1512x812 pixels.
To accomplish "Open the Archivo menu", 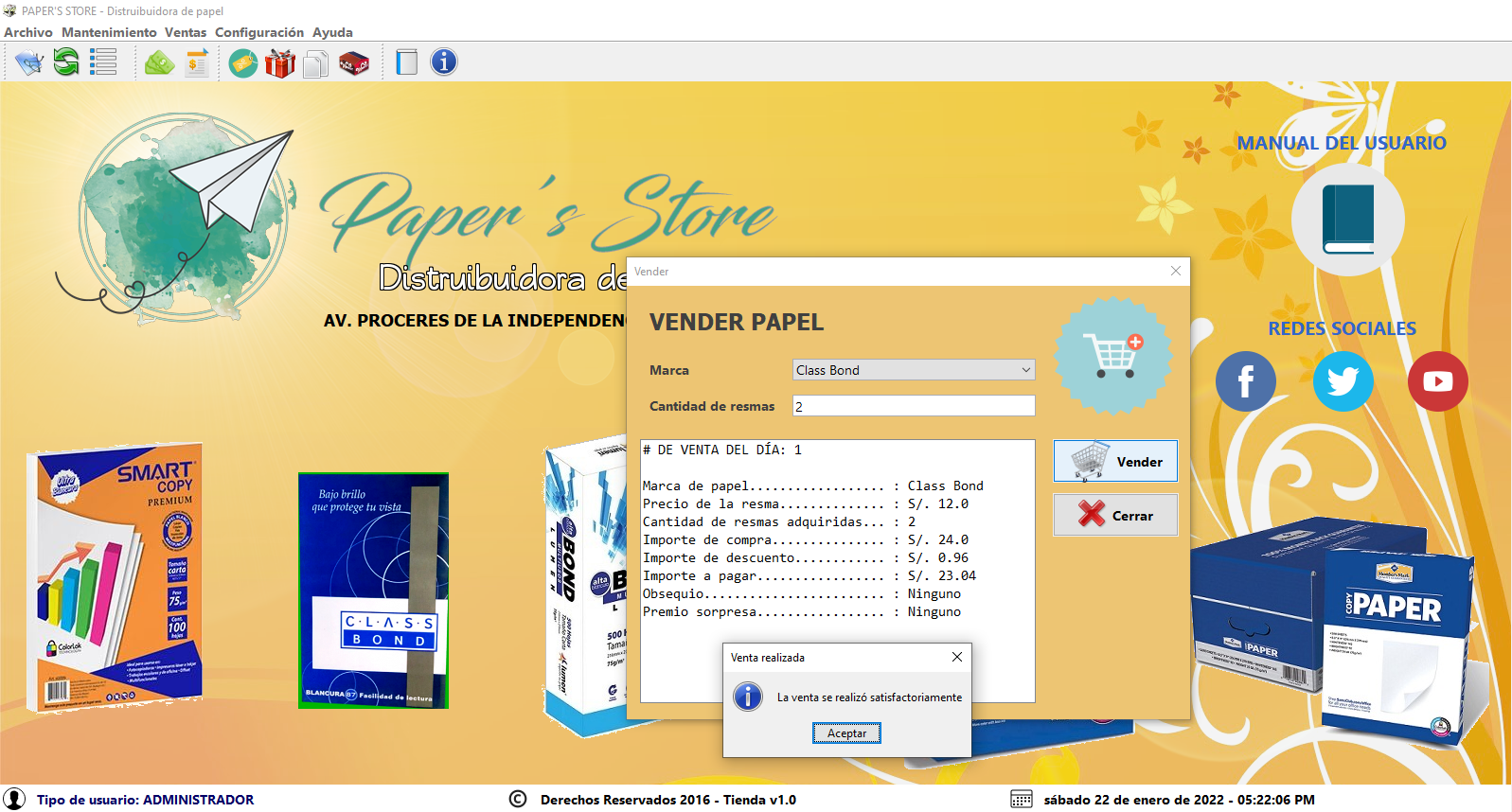I will [28, 32].
